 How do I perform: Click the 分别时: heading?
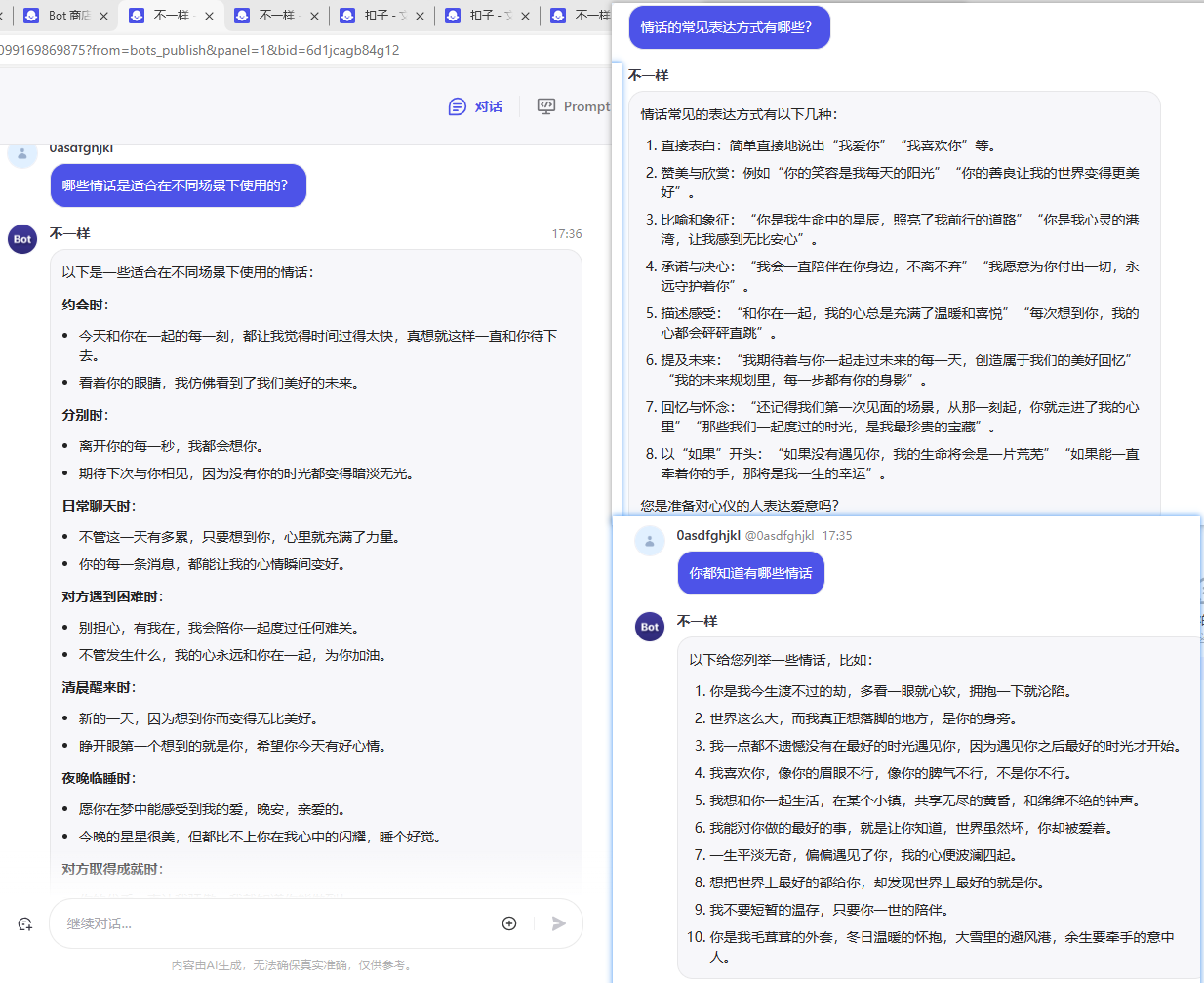click(x=86, y=415)
